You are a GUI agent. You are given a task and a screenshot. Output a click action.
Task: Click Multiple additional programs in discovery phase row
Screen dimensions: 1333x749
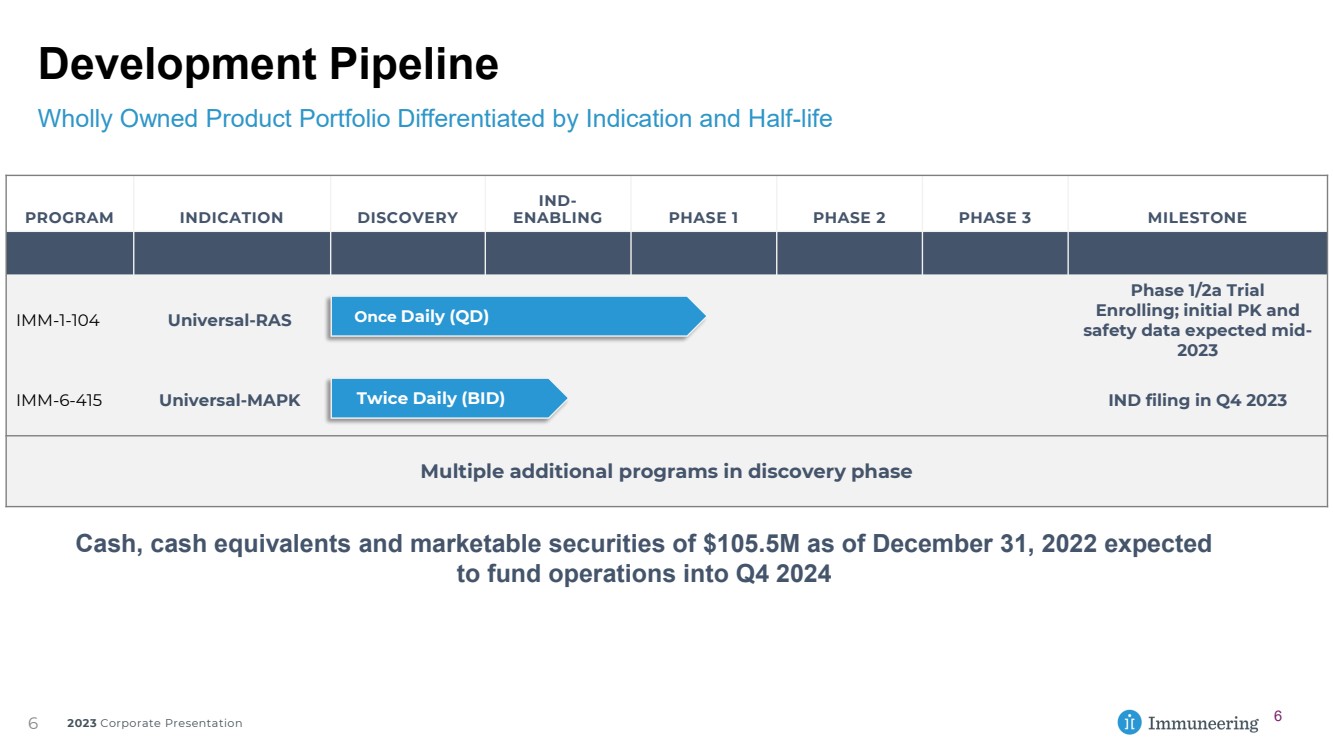click(666, 471)
